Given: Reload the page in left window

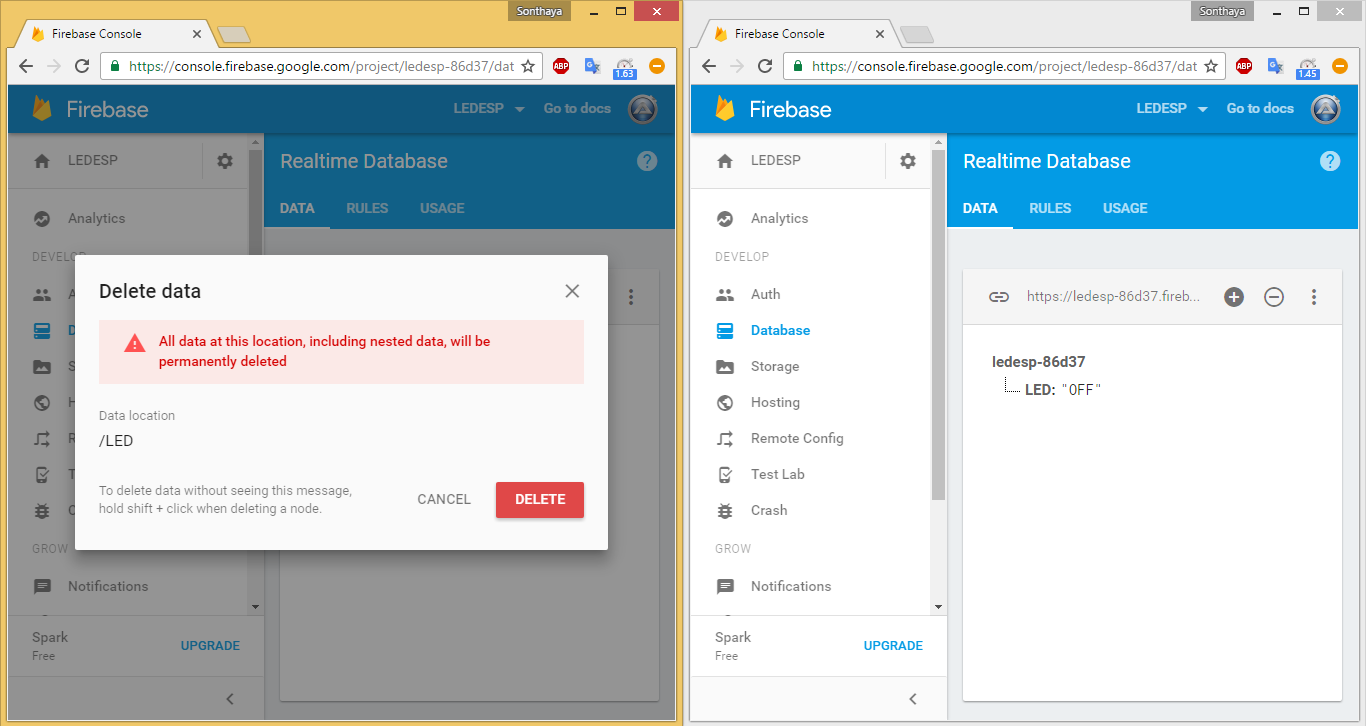Looking at the screenshot, I should click(x=82, y=66).
